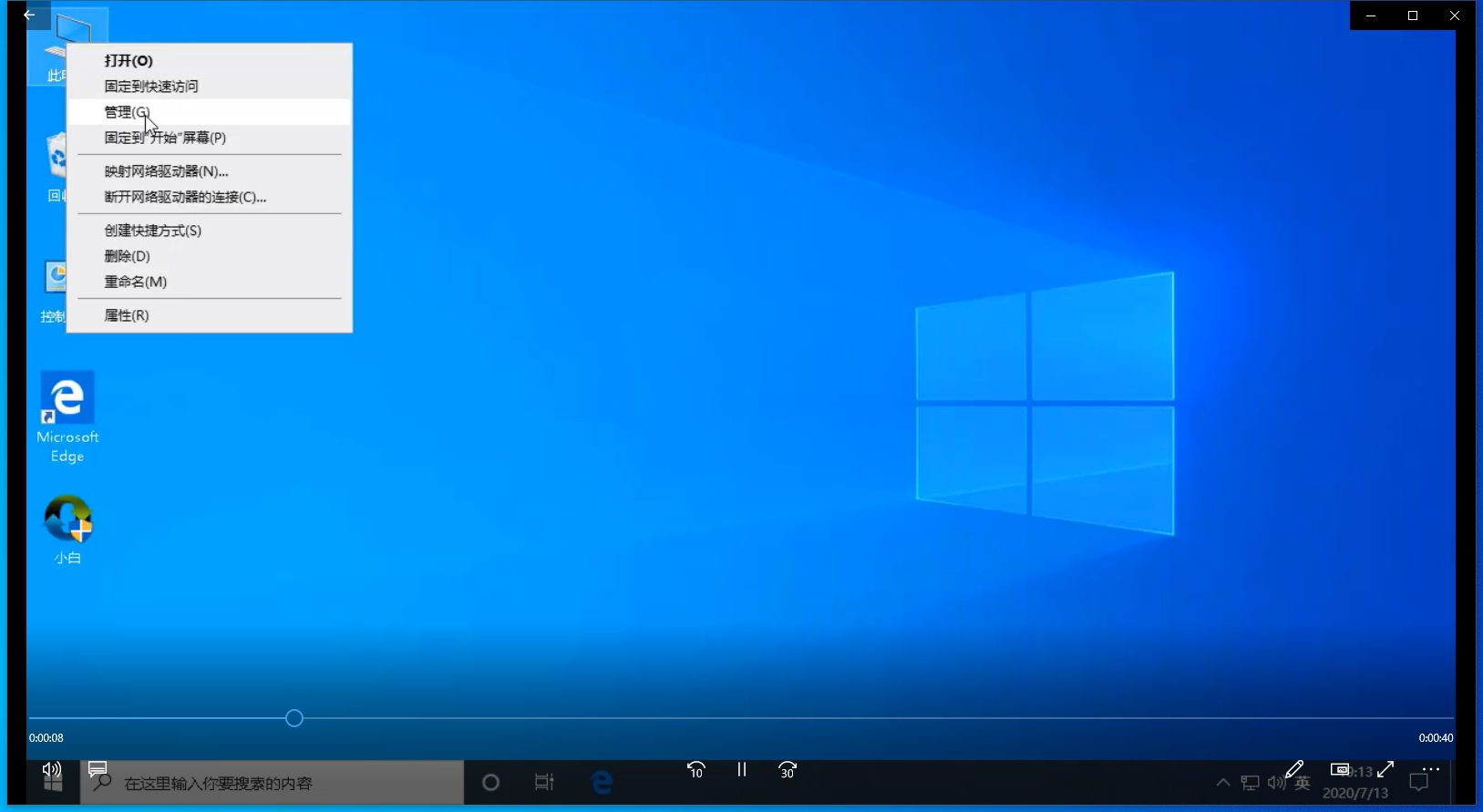Image resolution: width=1483 pixels, height=812 pixels.
Task: Choose 重命名(M) in the context menu
Action: (x=210, y=281)
